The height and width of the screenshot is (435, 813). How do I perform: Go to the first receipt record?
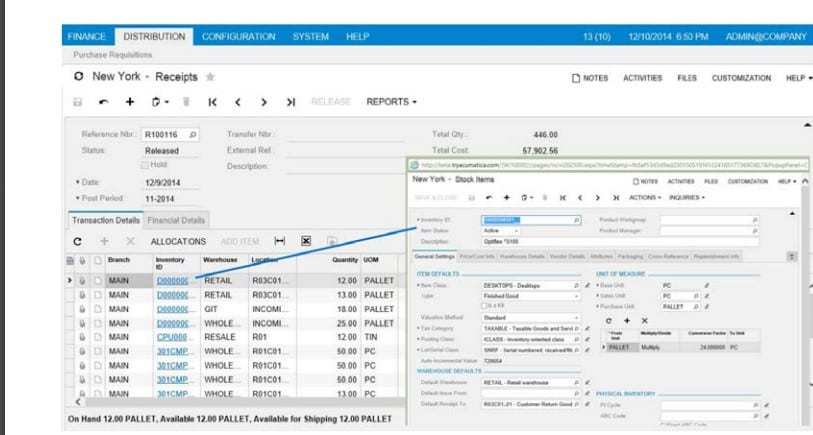pyautogui.click(x=212, y=102)
